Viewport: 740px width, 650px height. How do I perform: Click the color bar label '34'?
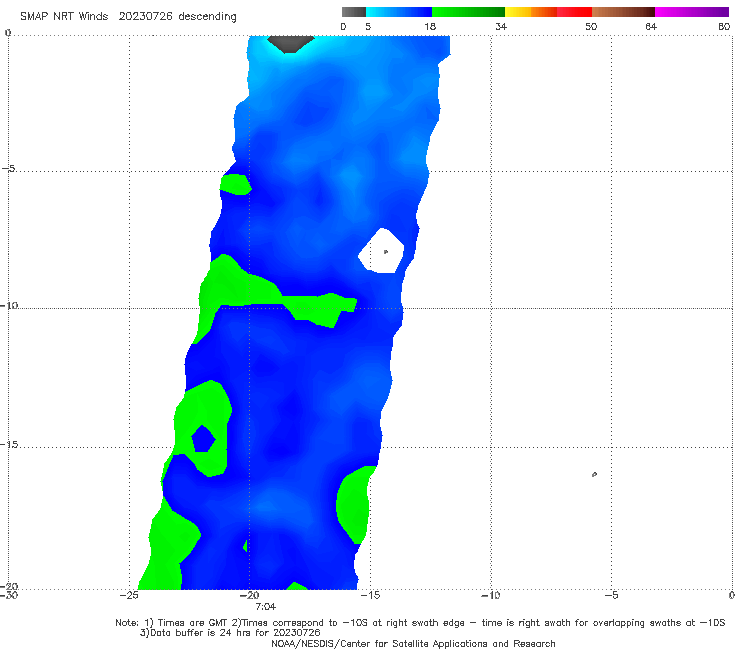pos(501,27)
